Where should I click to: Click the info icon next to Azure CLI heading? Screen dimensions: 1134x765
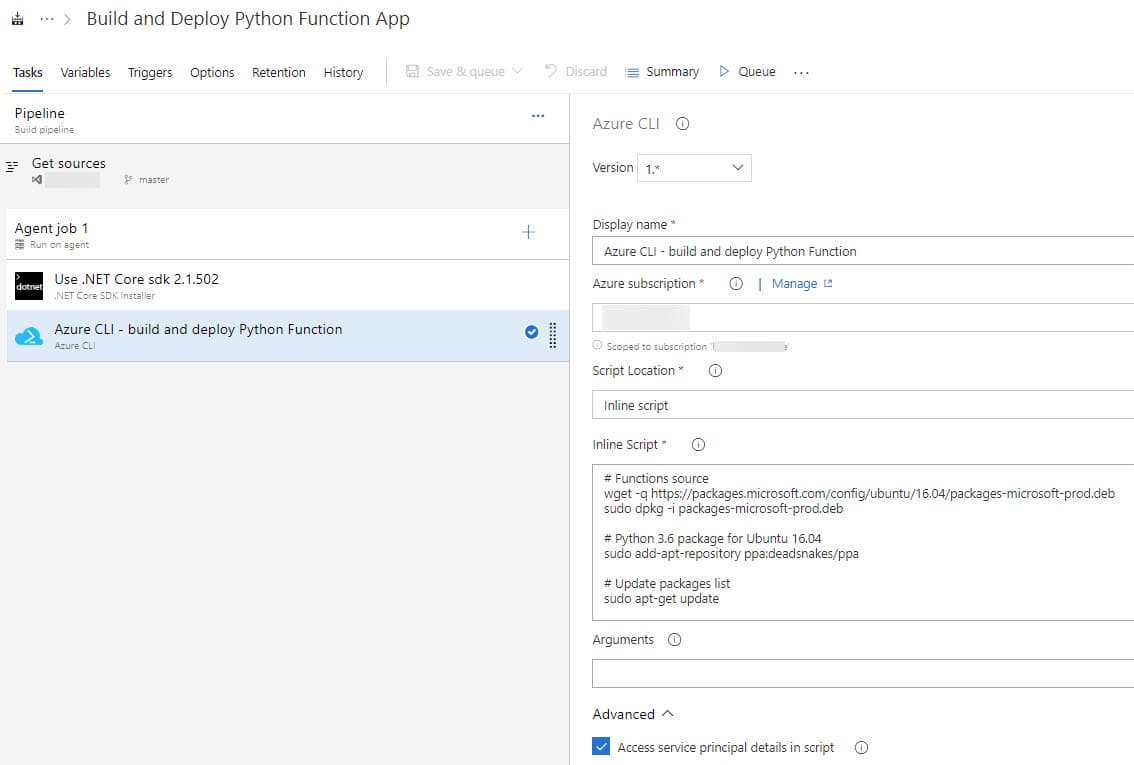680,123
